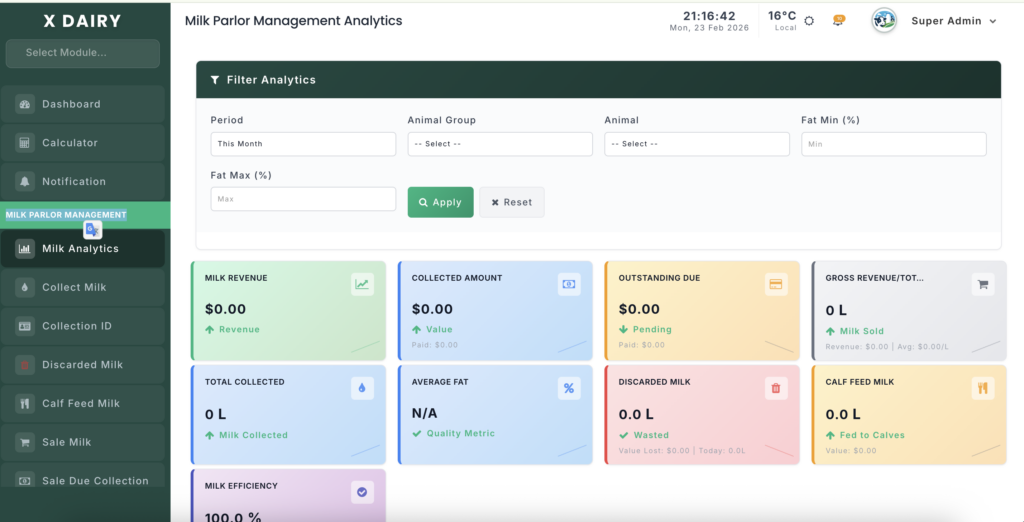Open the Animal select dropdown
Screen dimensions: 1024x522
pyautogui.click(x=696, y=144)
